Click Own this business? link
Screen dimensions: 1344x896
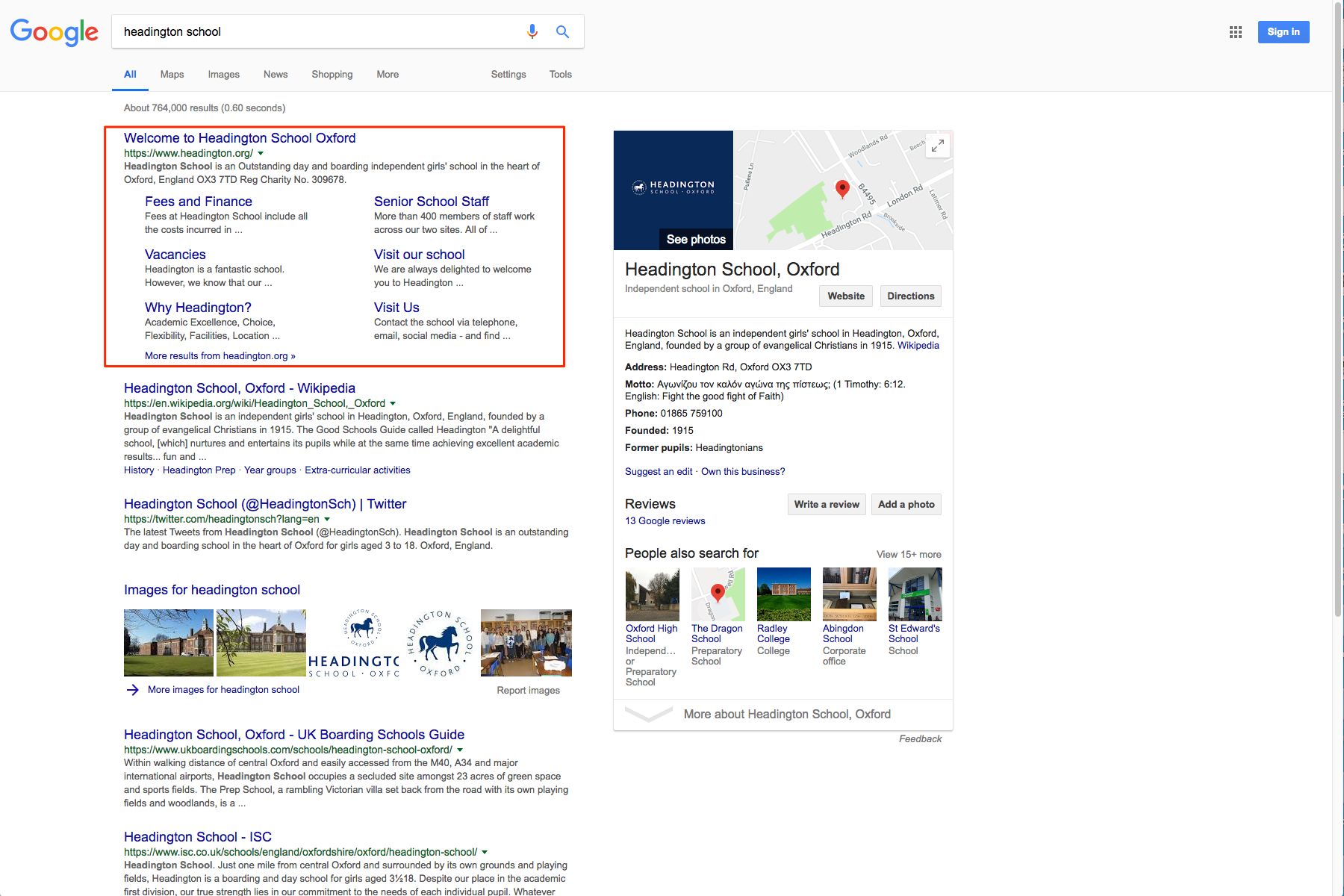pyautogui.click(x=743, y=472)
